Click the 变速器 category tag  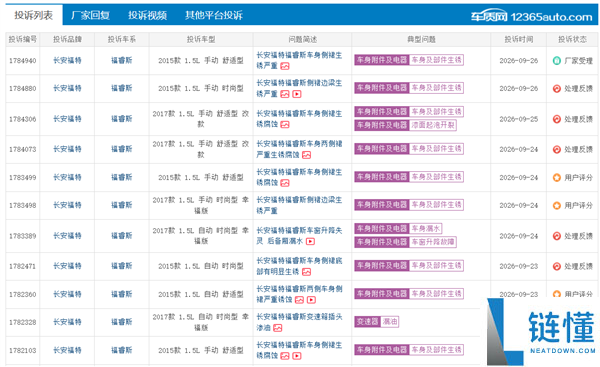pos(367,322)
